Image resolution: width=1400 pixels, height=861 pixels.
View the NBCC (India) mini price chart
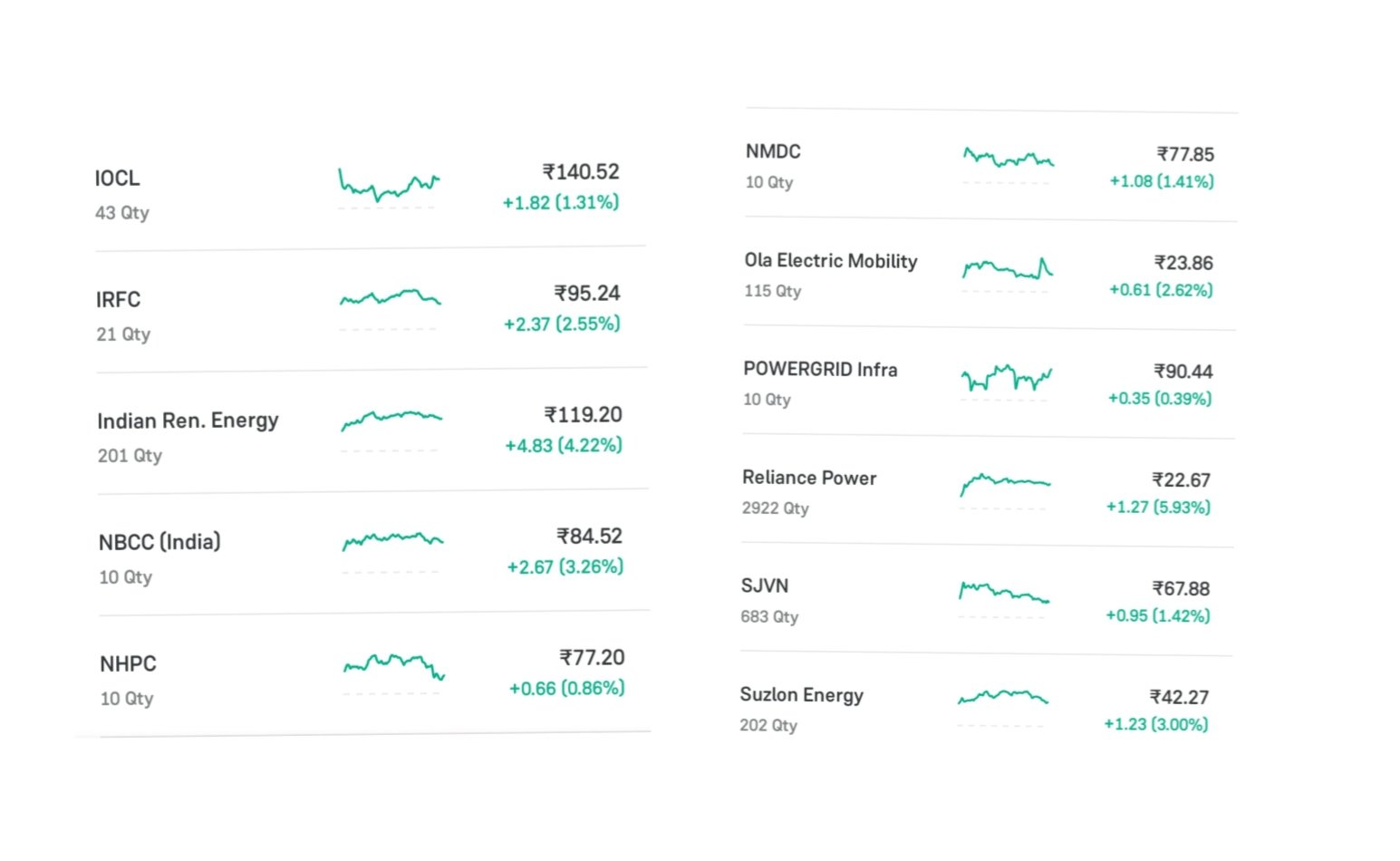(x=392, y=540)
